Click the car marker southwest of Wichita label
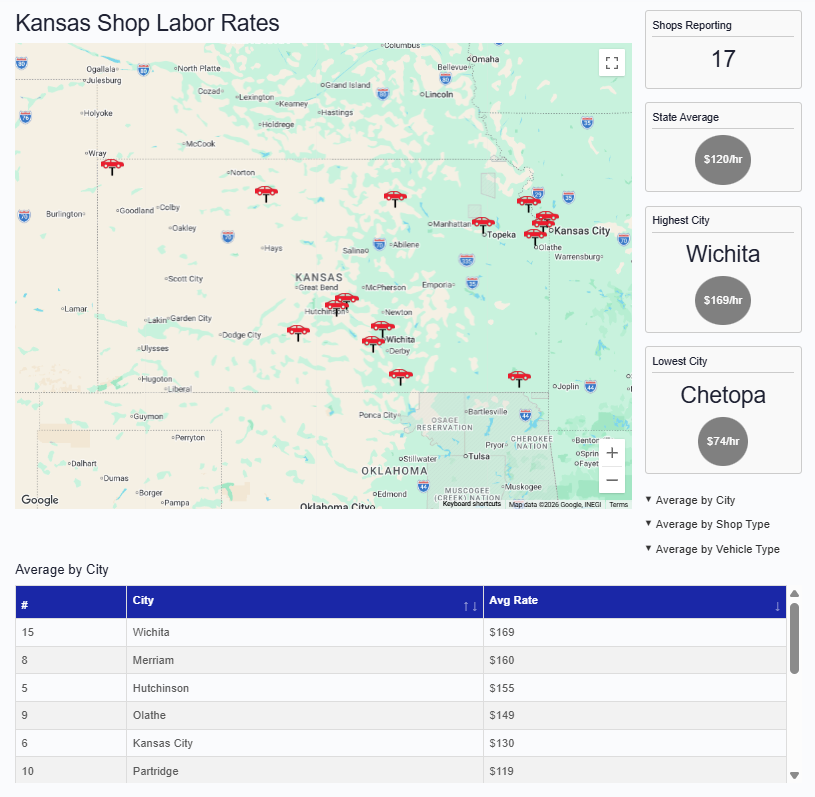The width and height of the screenshot is (815, 797). pos(373,344)
